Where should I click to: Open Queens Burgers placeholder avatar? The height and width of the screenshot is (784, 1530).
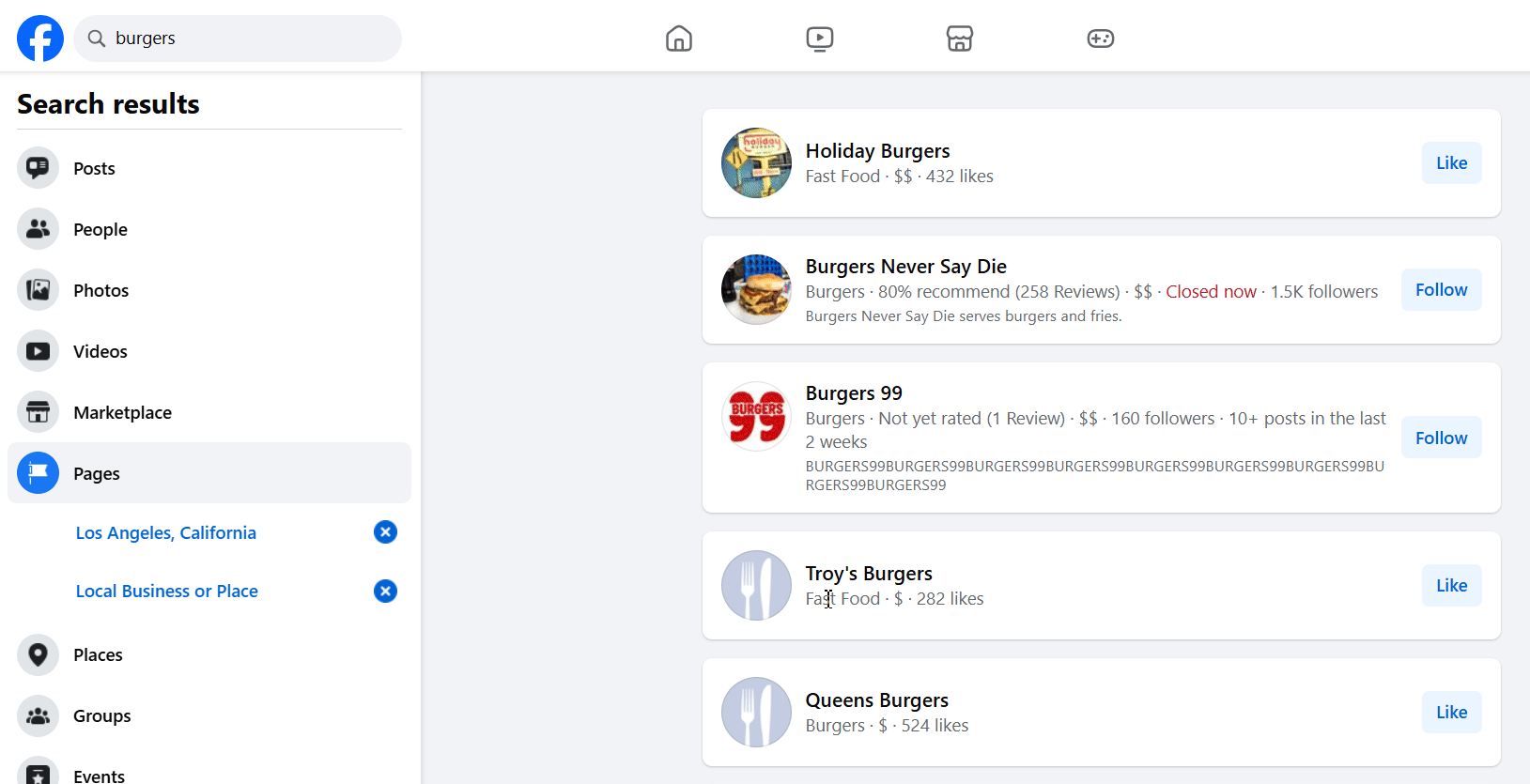click(756, 712)
